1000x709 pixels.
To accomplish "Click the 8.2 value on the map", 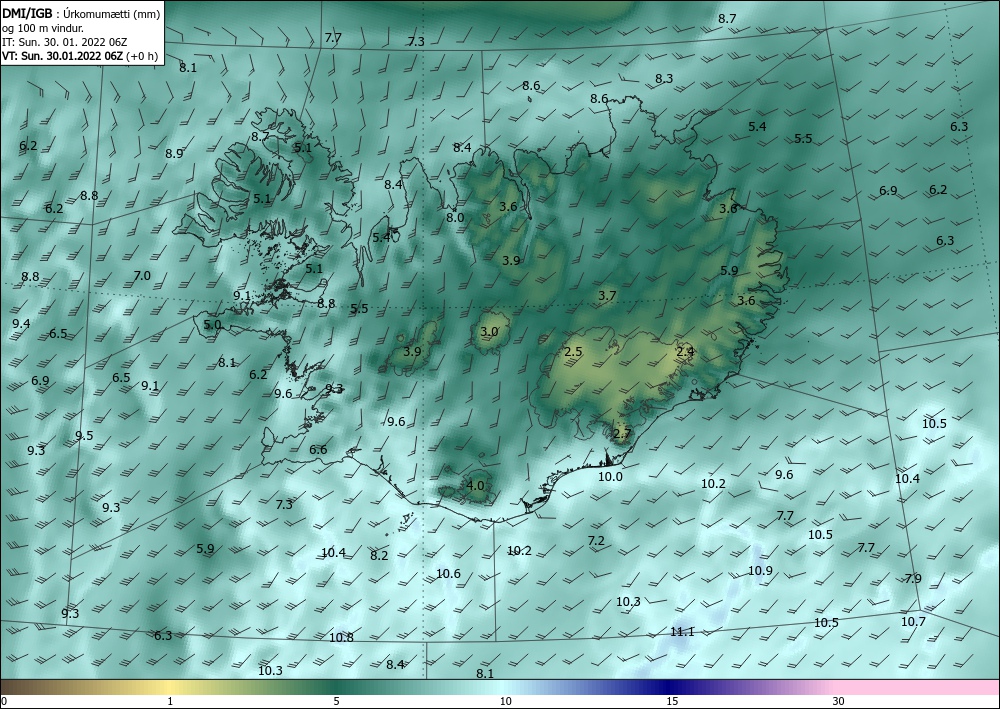I will click(379, 555).
